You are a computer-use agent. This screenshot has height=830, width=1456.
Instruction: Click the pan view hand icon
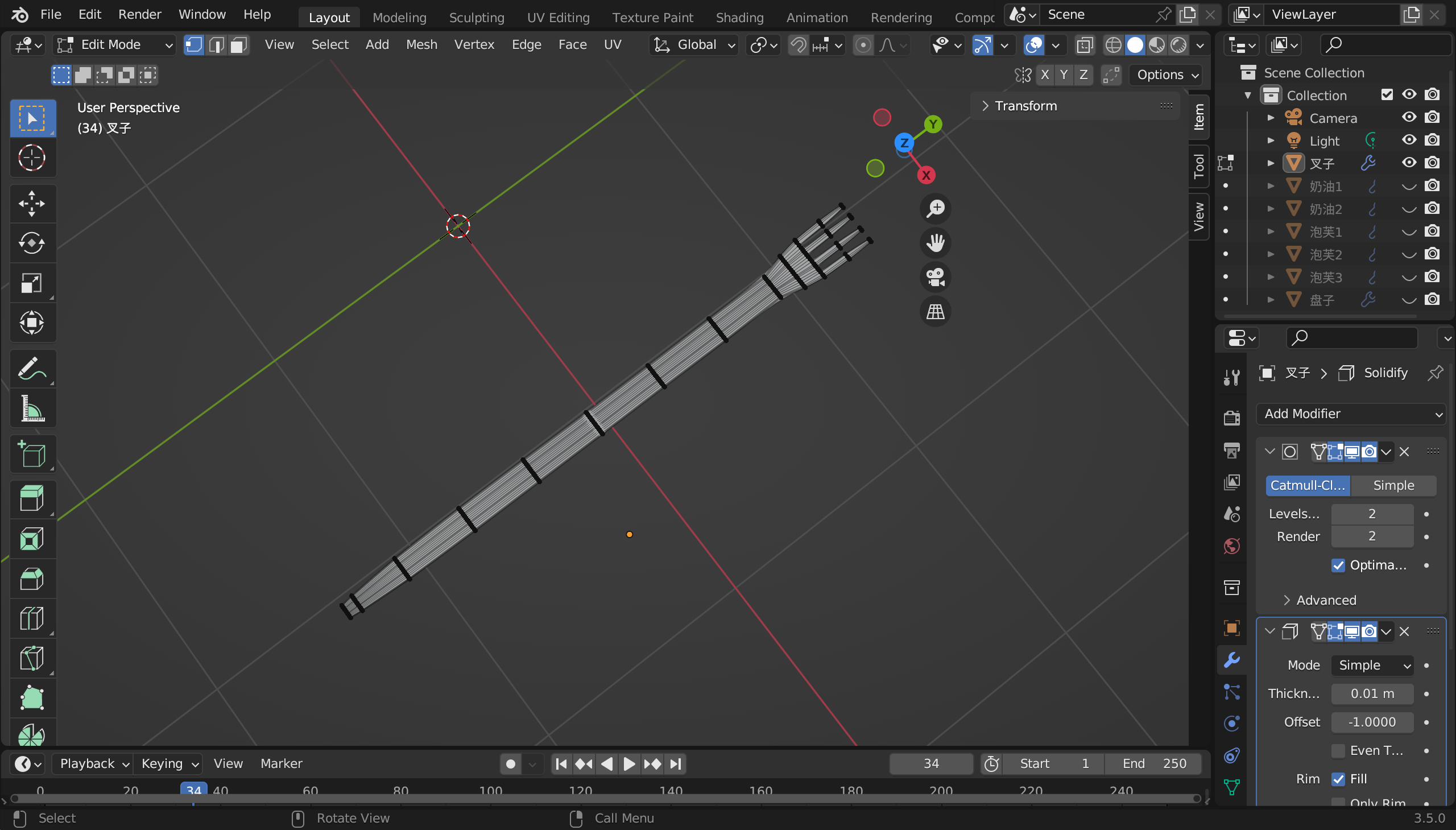[x=935, y=243]
